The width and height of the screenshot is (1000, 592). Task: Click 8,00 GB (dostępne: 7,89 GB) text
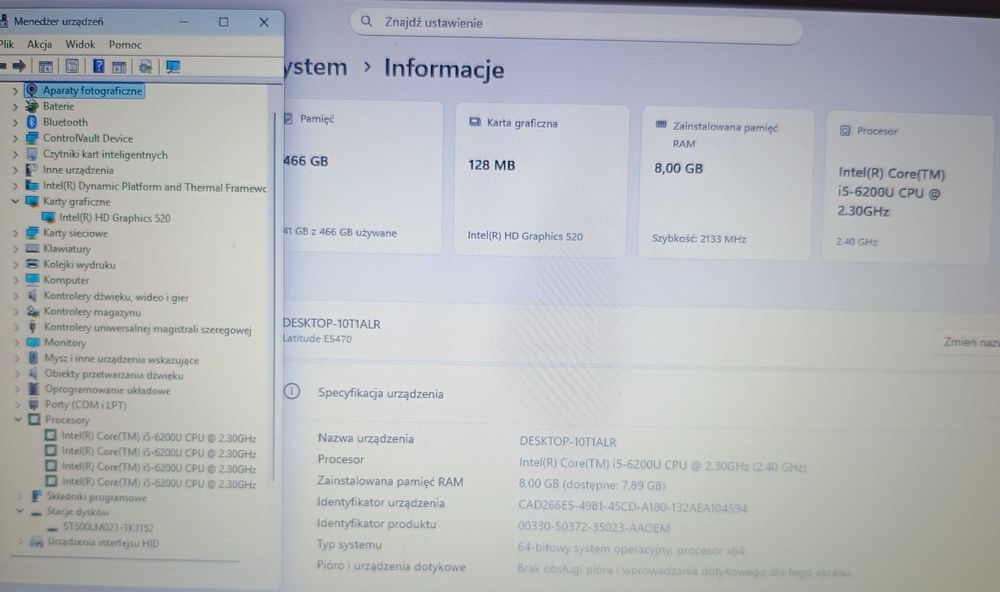[592, 485]
